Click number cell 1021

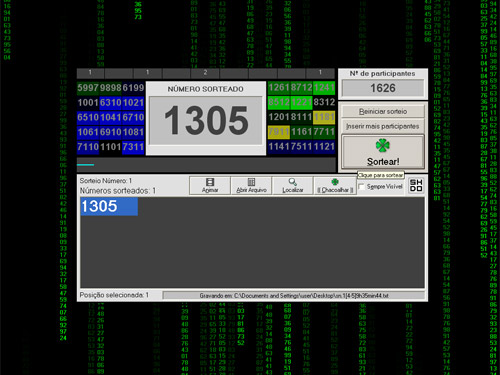click(133, 103)
